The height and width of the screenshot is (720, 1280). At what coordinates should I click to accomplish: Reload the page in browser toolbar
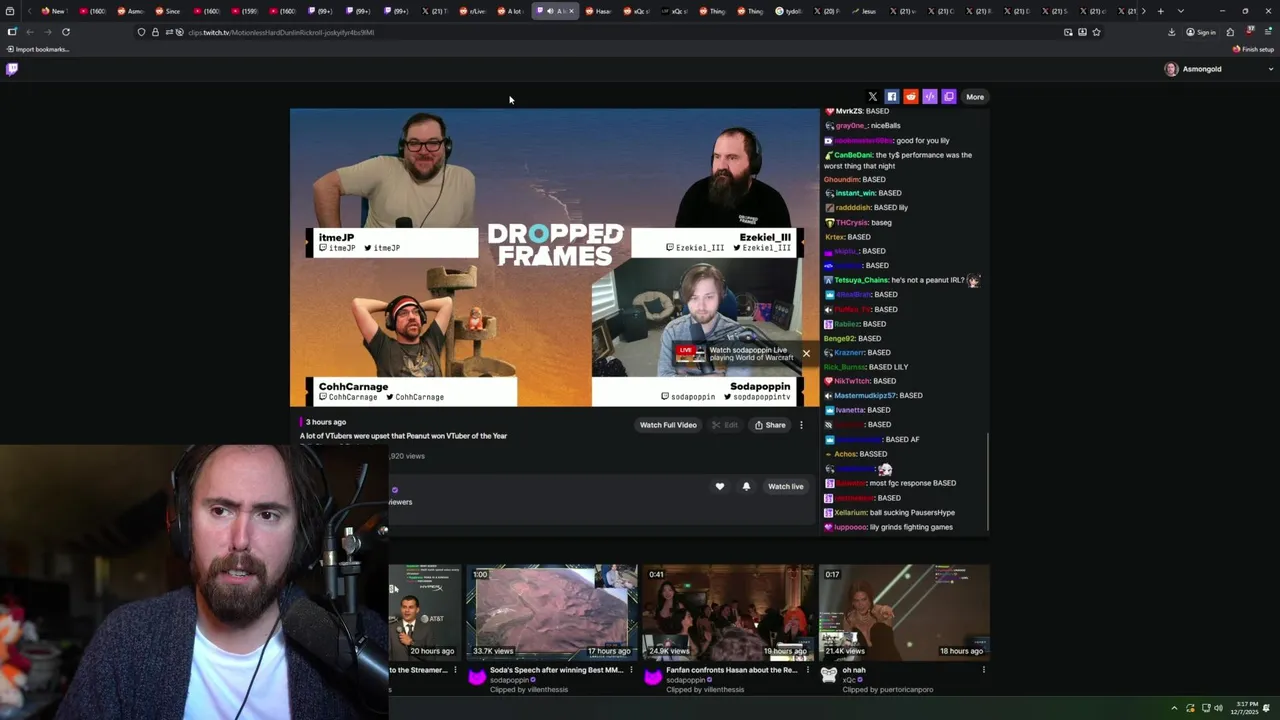(66, 32)
